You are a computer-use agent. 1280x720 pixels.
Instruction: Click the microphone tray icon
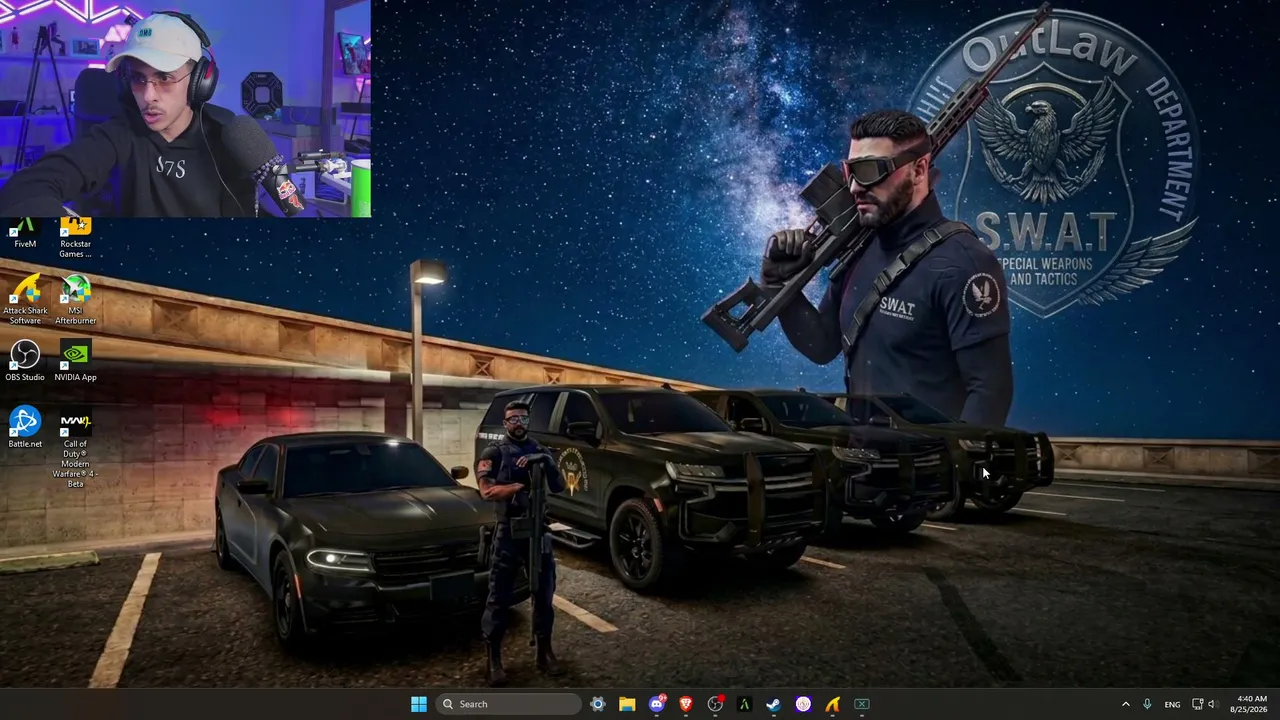(1147, 704)
